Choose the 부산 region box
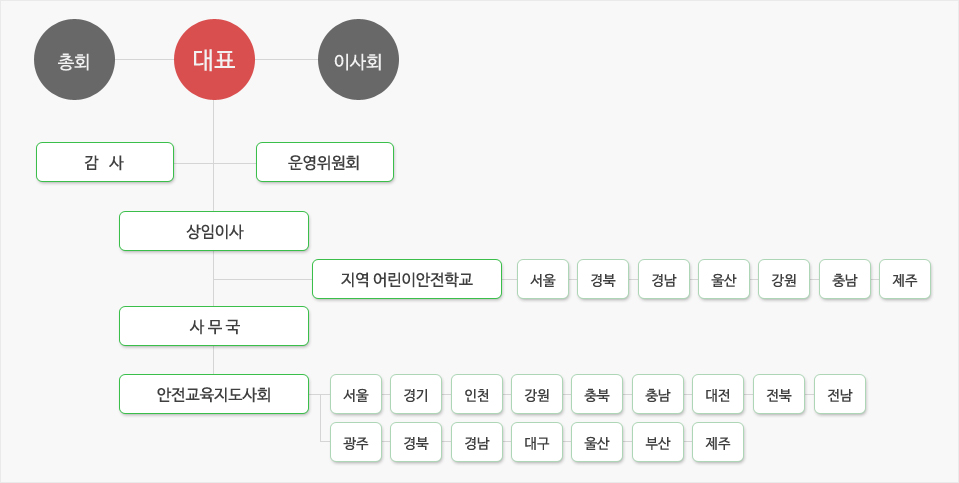The image size is (959, 483). 658,442
